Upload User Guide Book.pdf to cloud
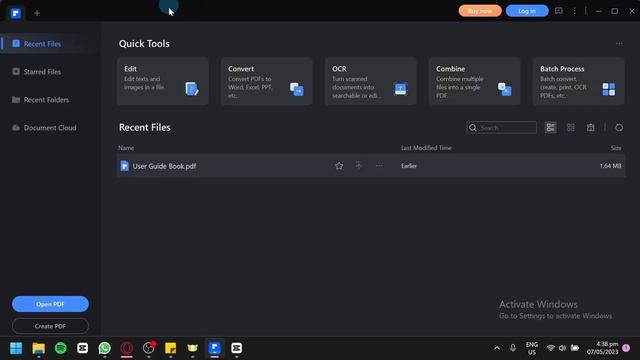 tap(359, 166)
